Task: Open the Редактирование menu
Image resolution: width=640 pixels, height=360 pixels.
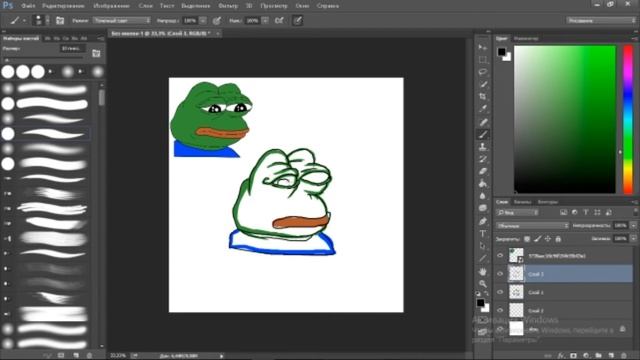Action: (63, 6)
